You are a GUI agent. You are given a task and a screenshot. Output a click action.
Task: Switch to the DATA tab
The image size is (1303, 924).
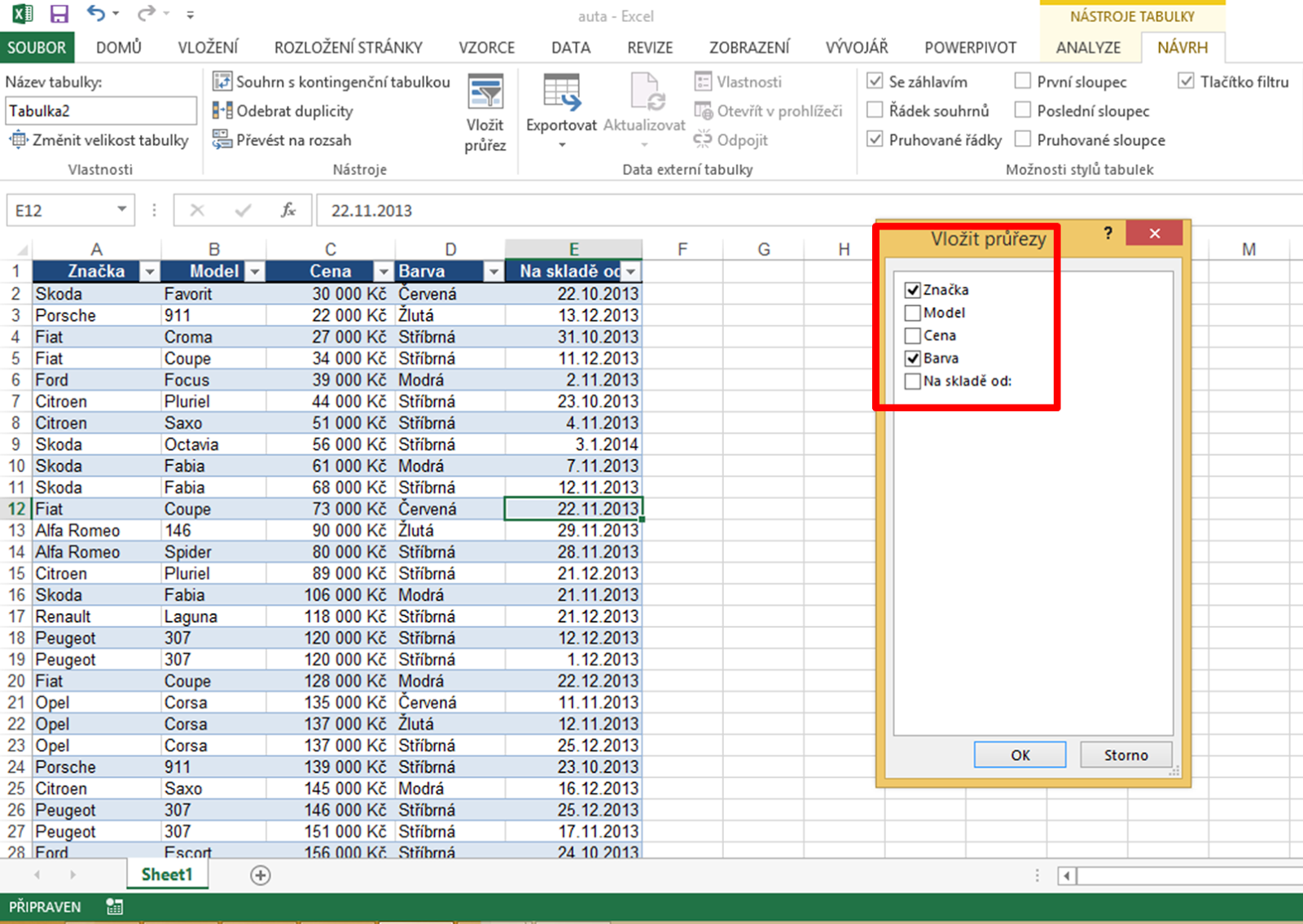tap(571, 47)
